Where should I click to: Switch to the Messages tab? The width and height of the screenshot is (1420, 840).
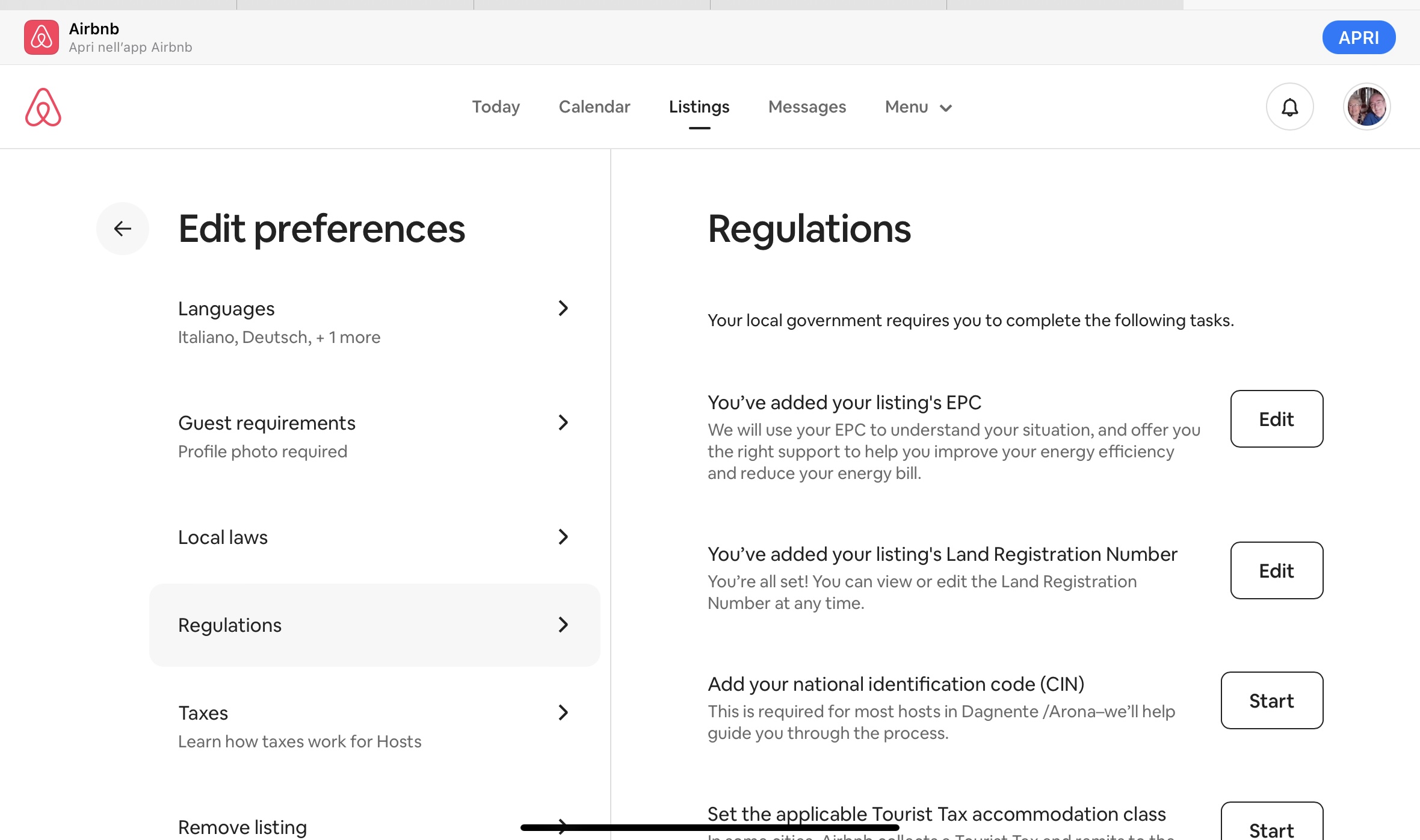806,107
